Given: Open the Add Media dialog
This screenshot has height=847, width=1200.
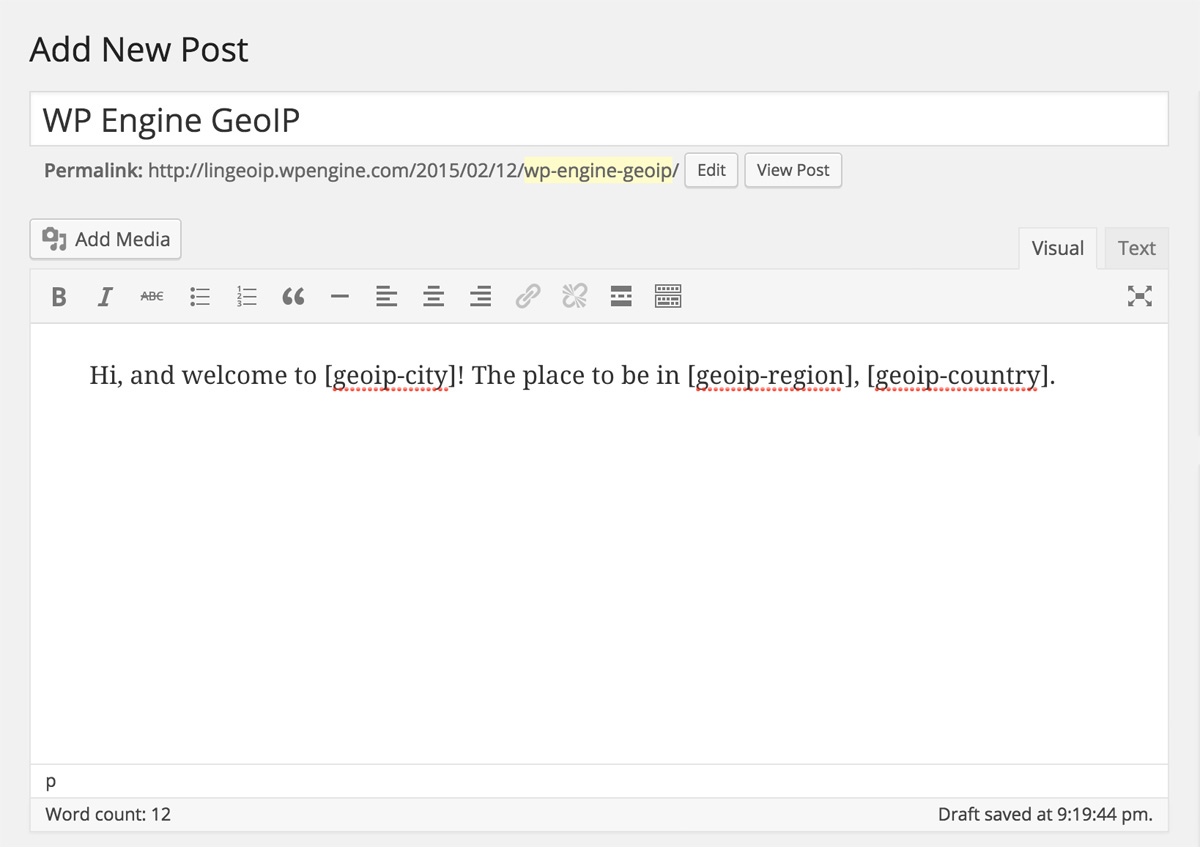Looking at the screenshot, I should point(106,239).
